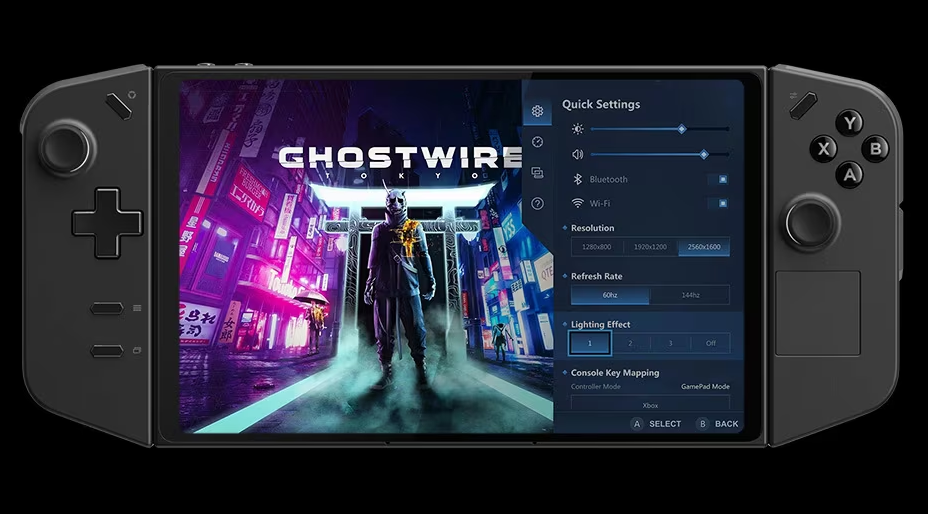Toggle the Bluetooth switch
This screenshot has height=514, width=928.
(718, 179)
